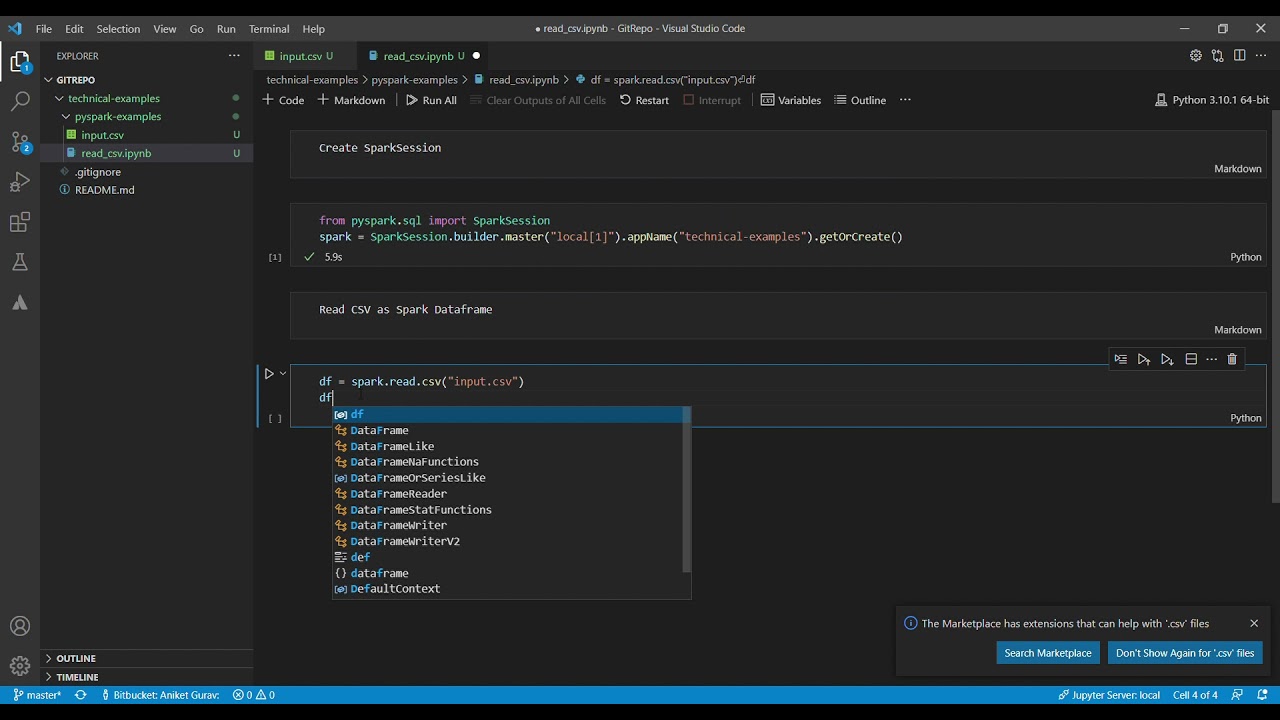Image resolution: width=1280 pixels, height=720 pixels.
Task: Open the File menu
Action: click(44, 29)
